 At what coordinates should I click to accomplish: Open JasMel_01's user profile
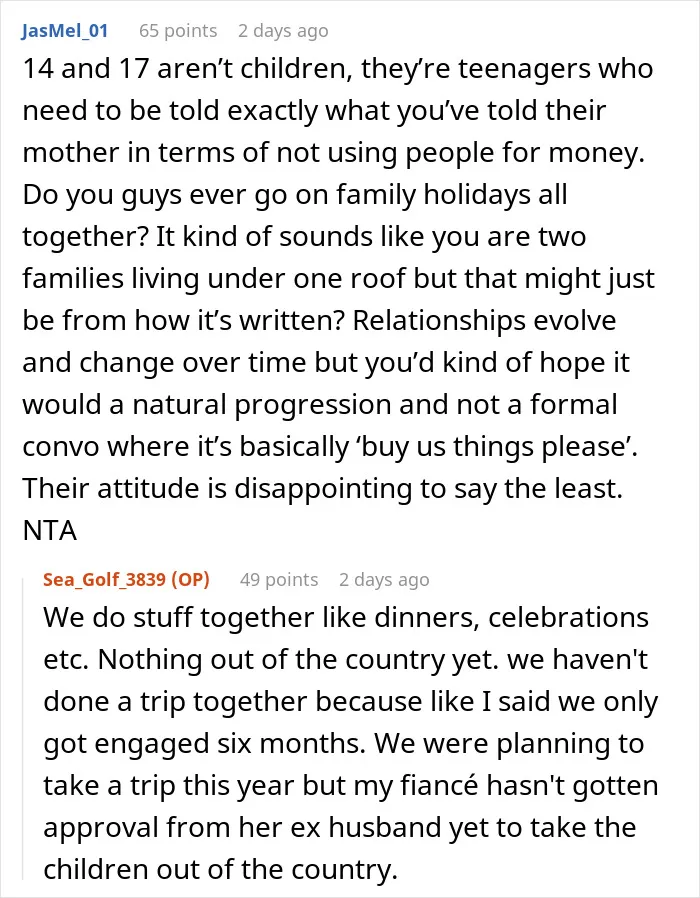(65, 30)
